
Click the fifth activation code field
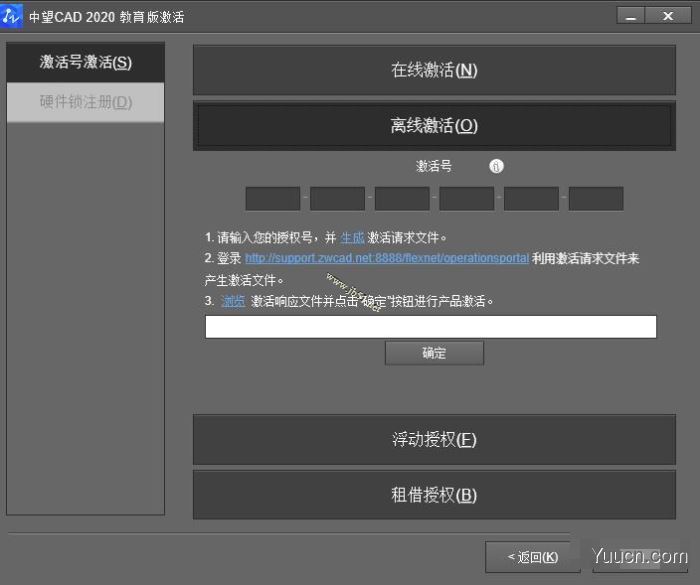pyautogui.click(x=531, y=198)
